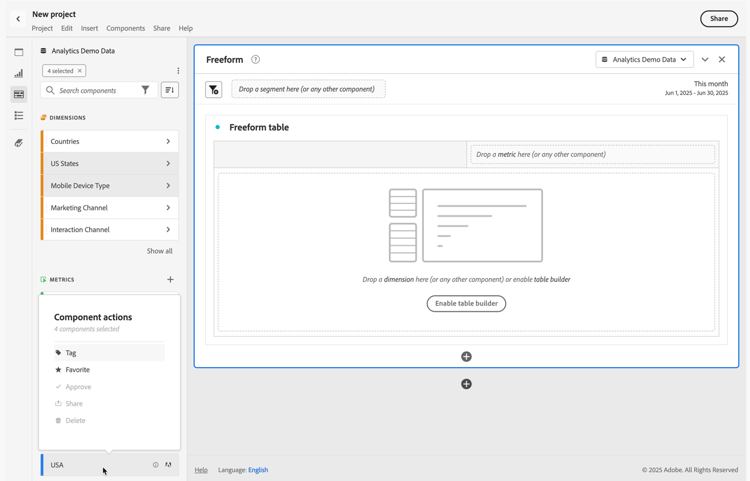
Task: Click the trash icon beside Delete
Action: [58, 420]
